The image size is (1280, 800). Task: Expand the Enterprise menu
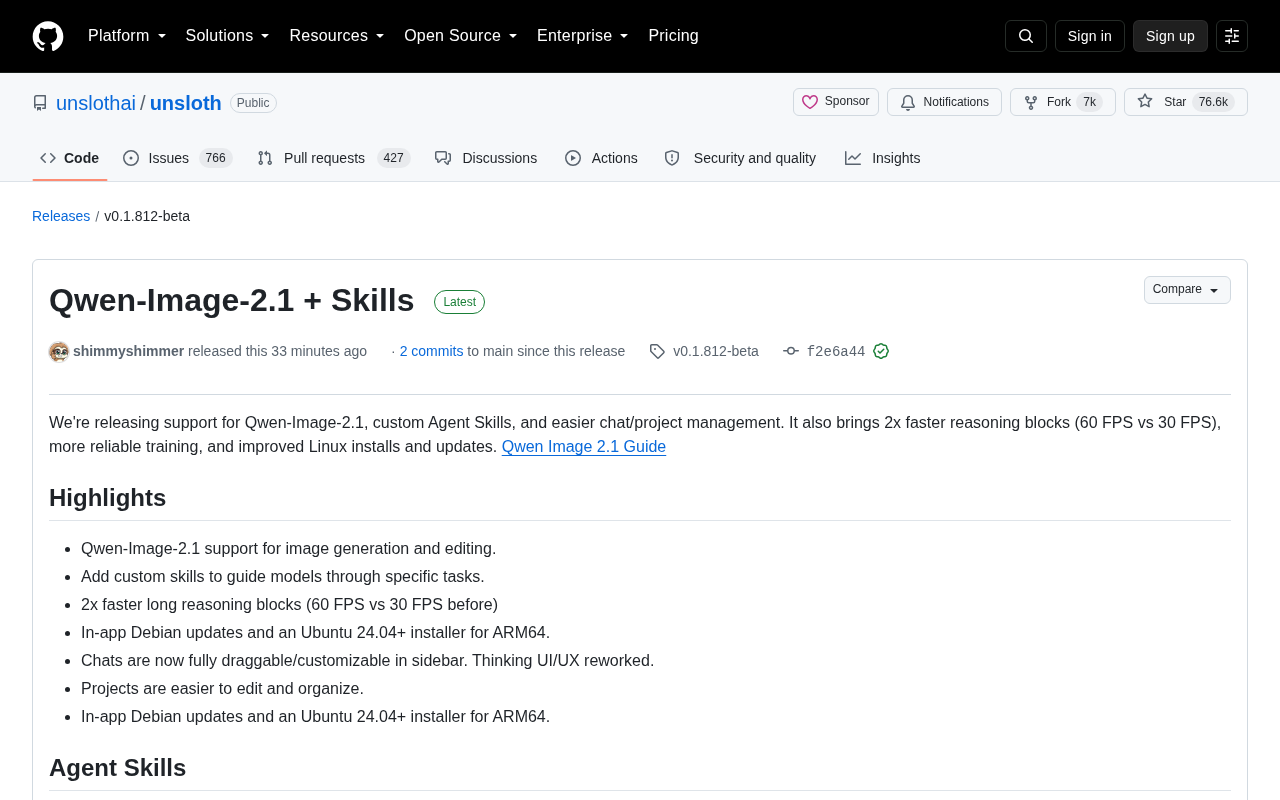[x=583, y=36]
